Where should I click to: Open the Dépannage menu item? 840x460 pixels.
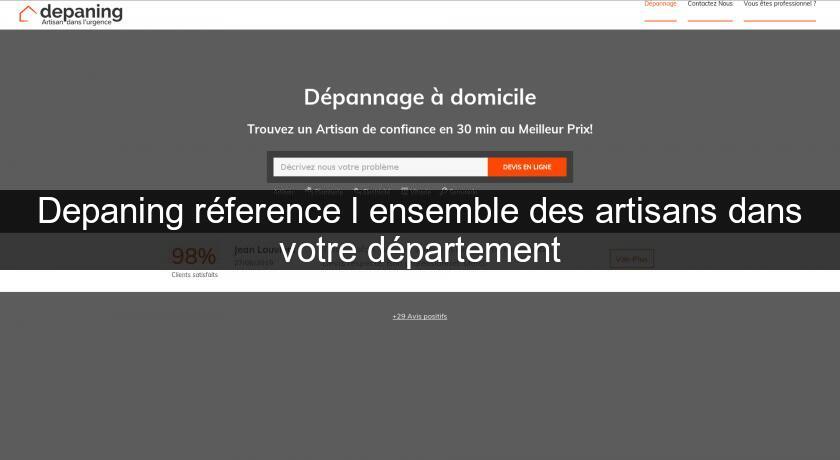[x=660, y=4]
